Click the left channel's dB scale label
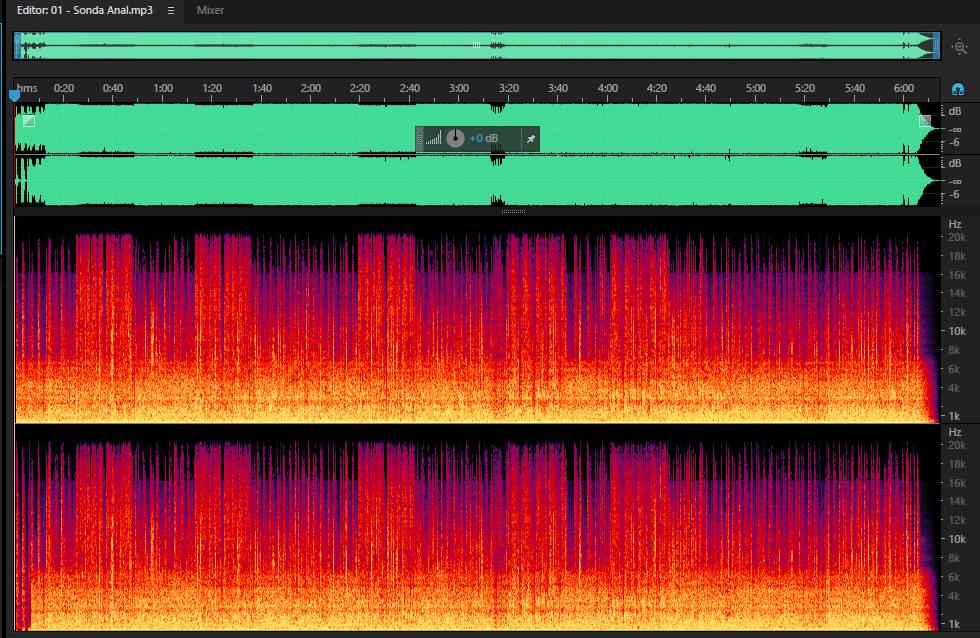The width and height of the screenshot is (980, 638). tap(954, 111)
